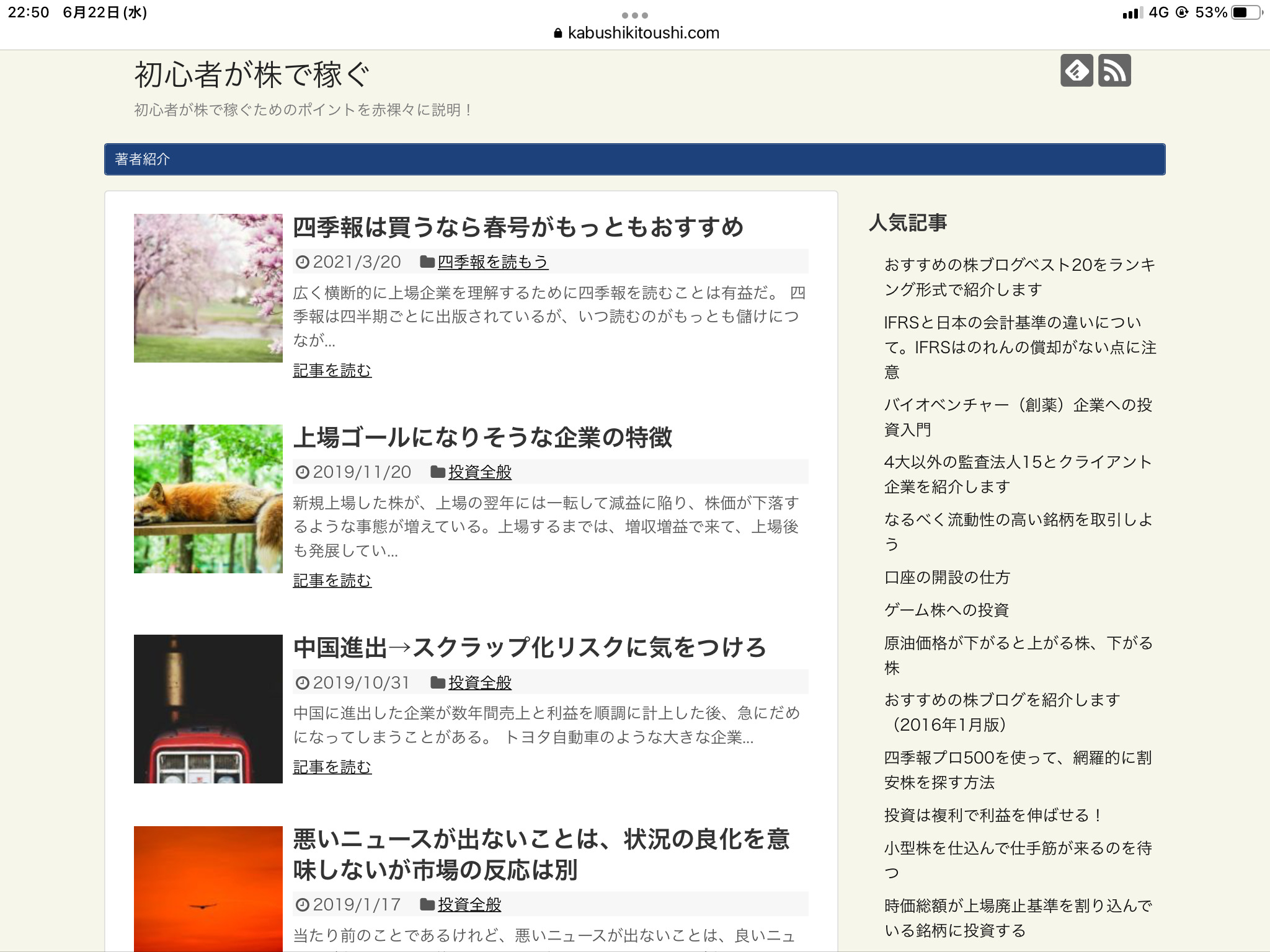The width and height of the screenshot is (1270, 952).
Task: Click the folder icon next to 四季報を読もう
Action: (427, 262)
